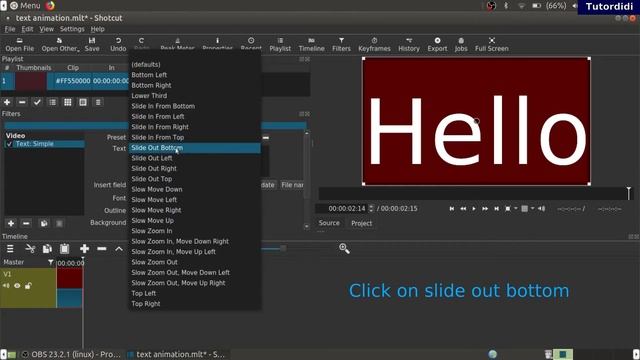
Task: Lock the V1 track with the padlock icon
Action: pyautogui.click(x=28, y=286)
